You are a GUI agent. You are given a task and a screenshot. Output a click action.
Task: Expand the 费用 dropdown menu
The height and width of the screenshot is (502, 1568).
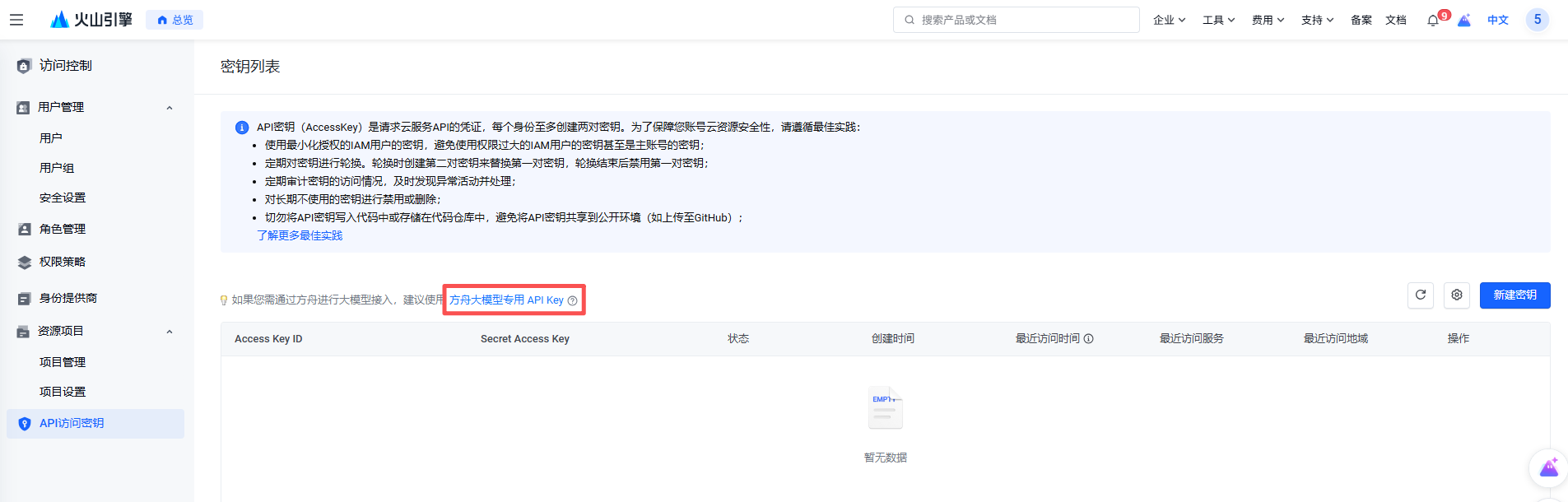[1268, 20]
